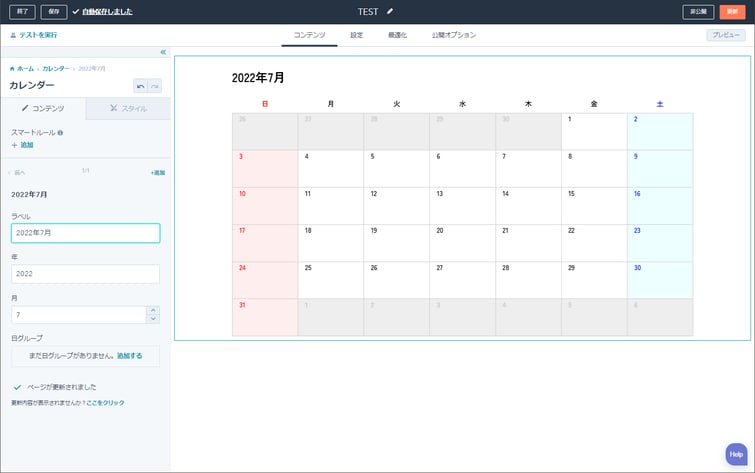This screenshot has height=473, width=755.
Task: Click the redo arrow next to カレンダー
Action: coord(155,86)
